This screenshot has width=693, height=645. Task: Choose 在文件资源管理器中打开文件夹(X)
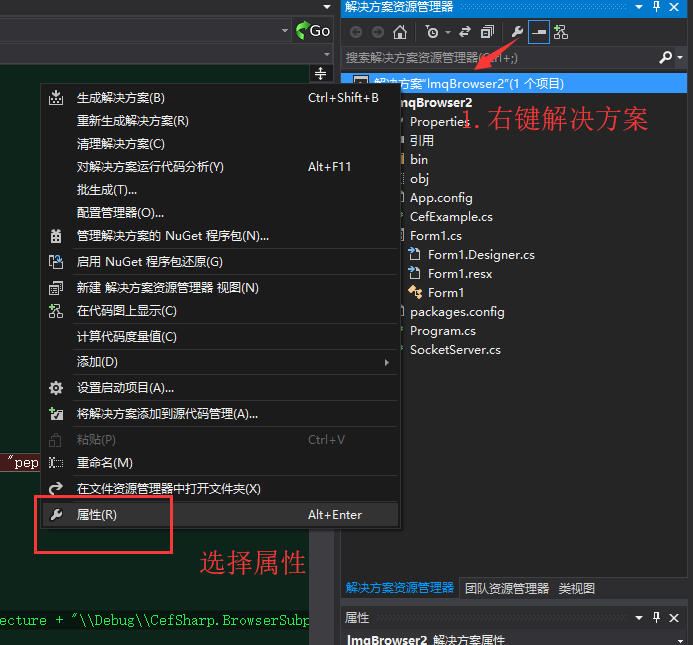220,489
